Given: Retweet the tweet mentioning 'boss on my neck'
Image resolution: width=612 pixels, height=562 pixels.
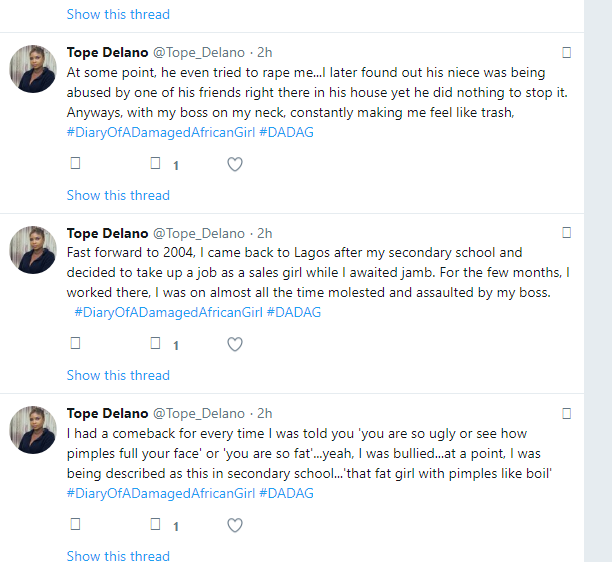Looking at the screenshot, I should 155,164.
